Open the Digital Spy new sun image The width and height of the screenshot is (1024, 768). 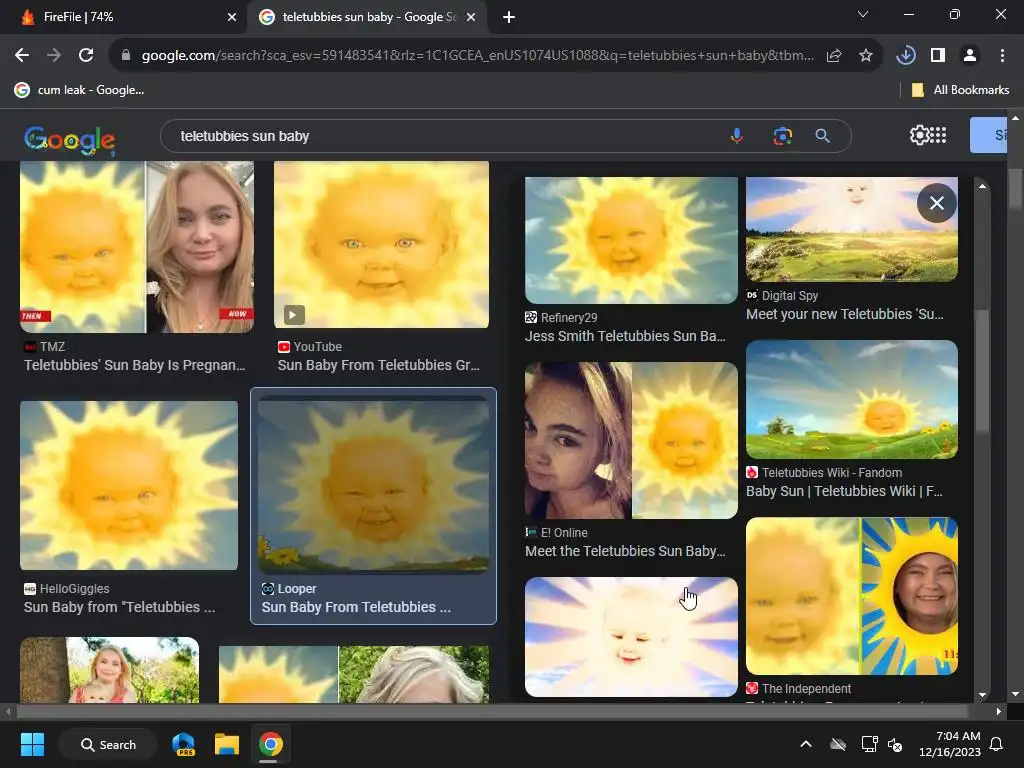point(852,229)
